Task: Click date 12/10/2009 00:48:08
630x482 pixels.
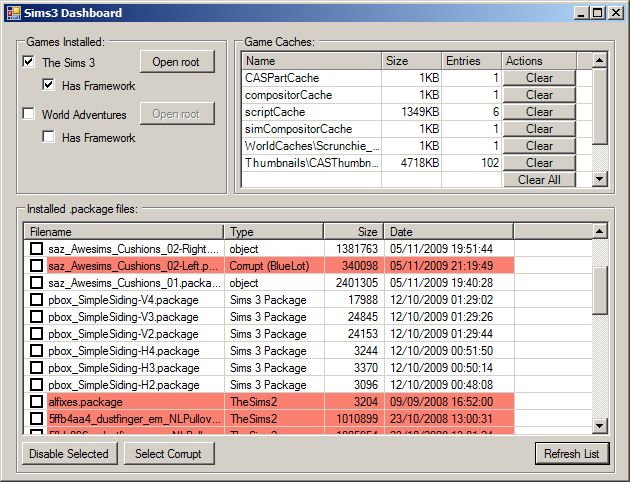Action: pyautogui.click(x=441, y=385)
